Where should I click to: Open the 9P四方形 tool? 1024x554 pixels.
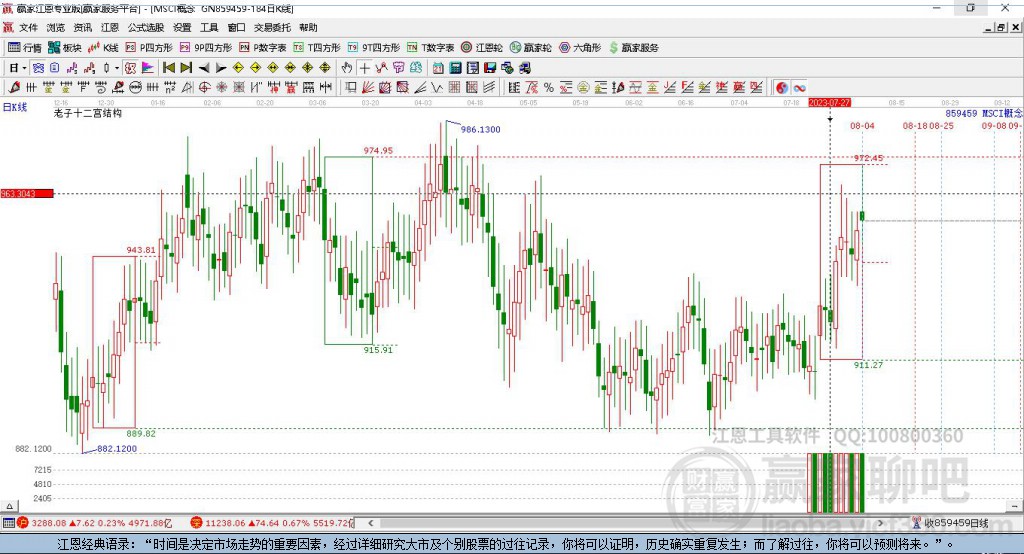pyautogui.click(x=206, y=48)
